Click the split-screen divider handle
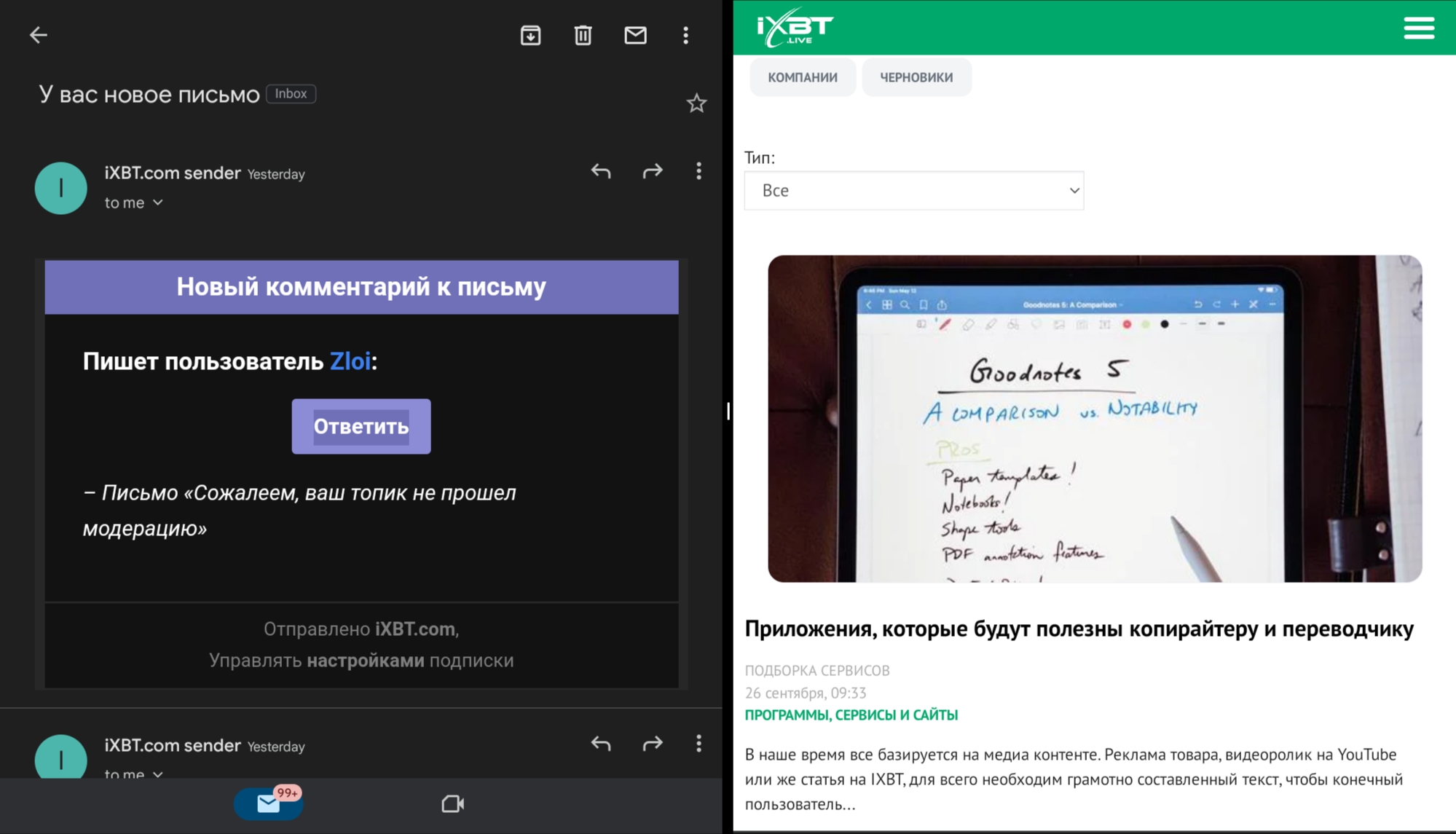 (728, 411)
